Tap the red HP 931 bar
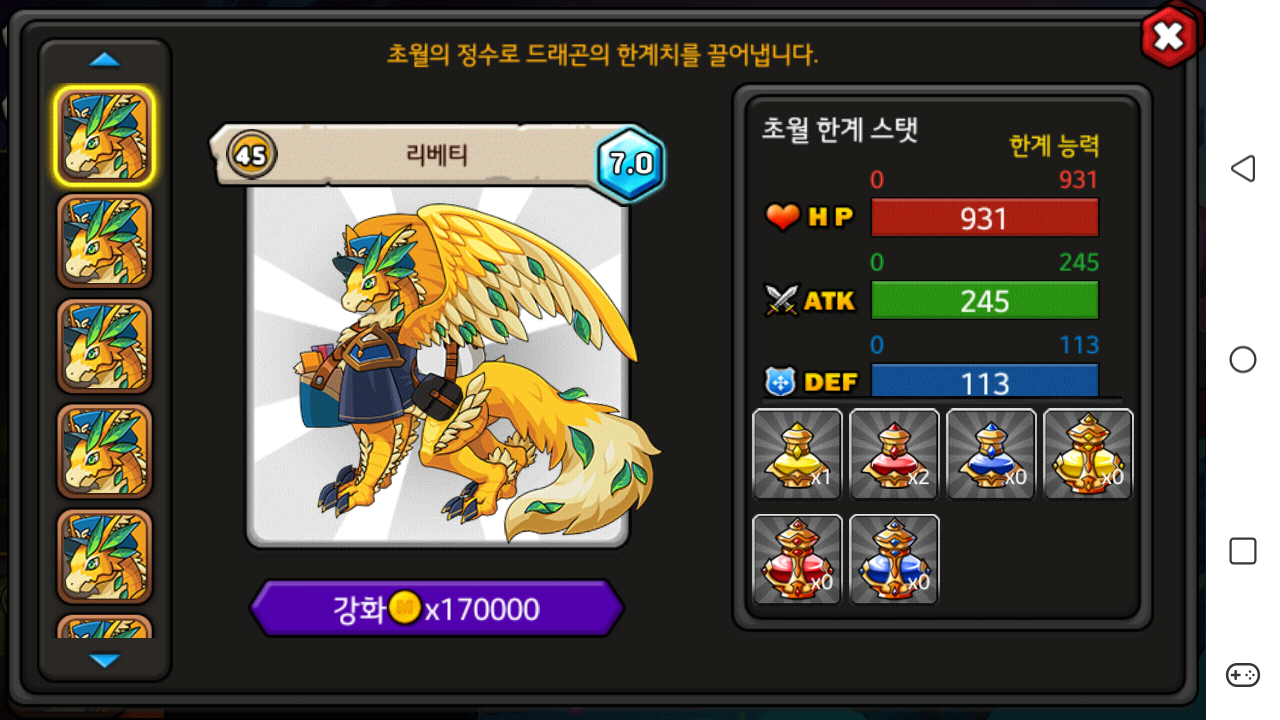 pos(985,218)
